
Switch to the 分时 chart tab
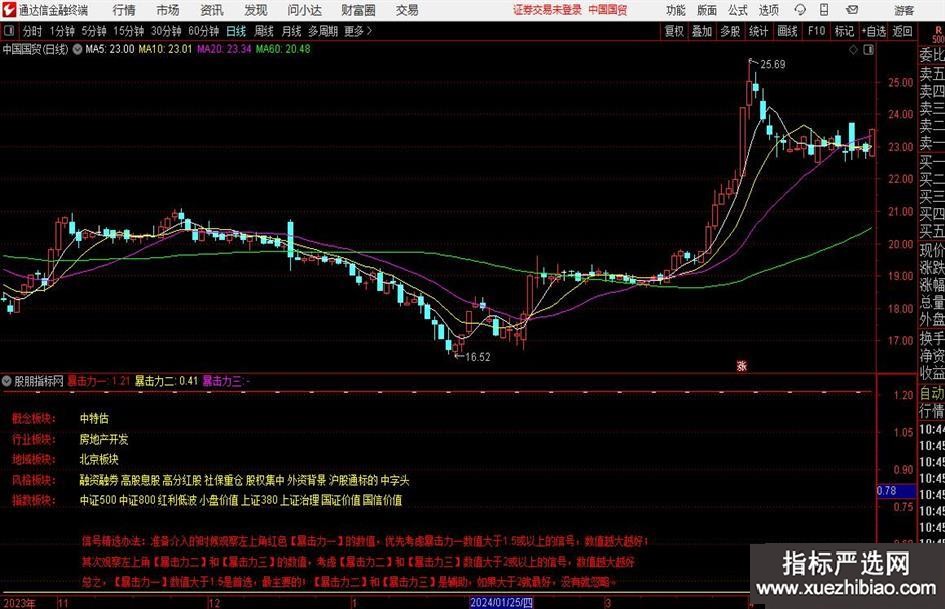click(x=32, y=31)
